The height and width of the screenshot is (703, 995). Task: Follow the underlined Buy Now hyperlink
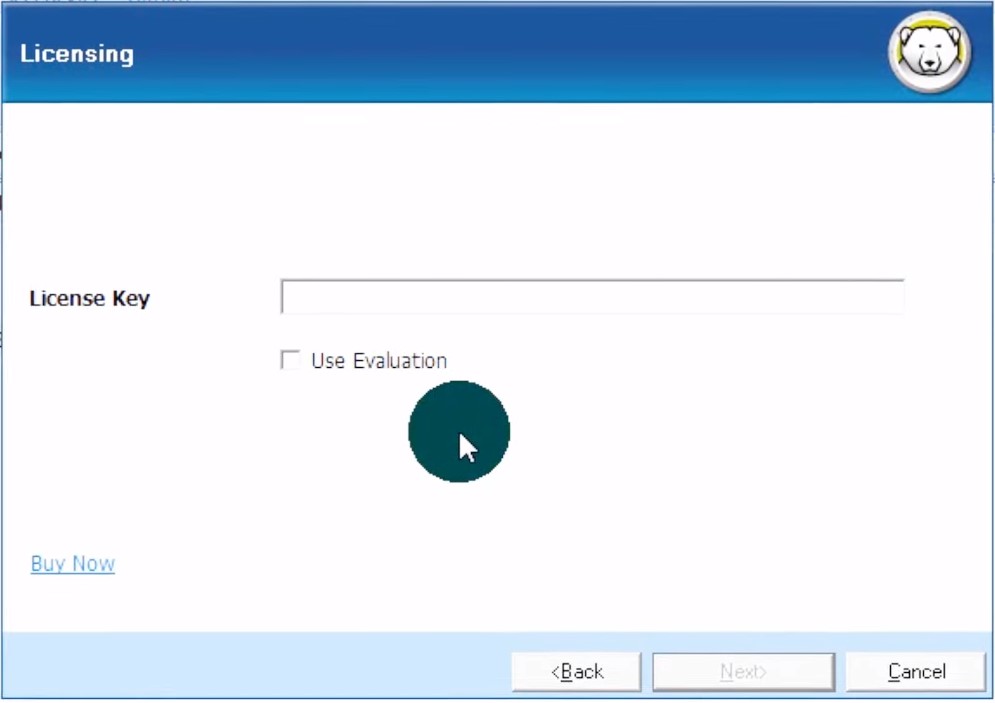73,564
